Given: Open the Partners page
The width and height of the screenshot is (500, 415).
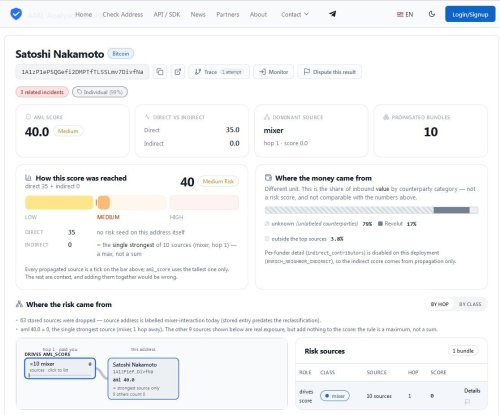Looking at the screenshot, I should pos(228,14).
